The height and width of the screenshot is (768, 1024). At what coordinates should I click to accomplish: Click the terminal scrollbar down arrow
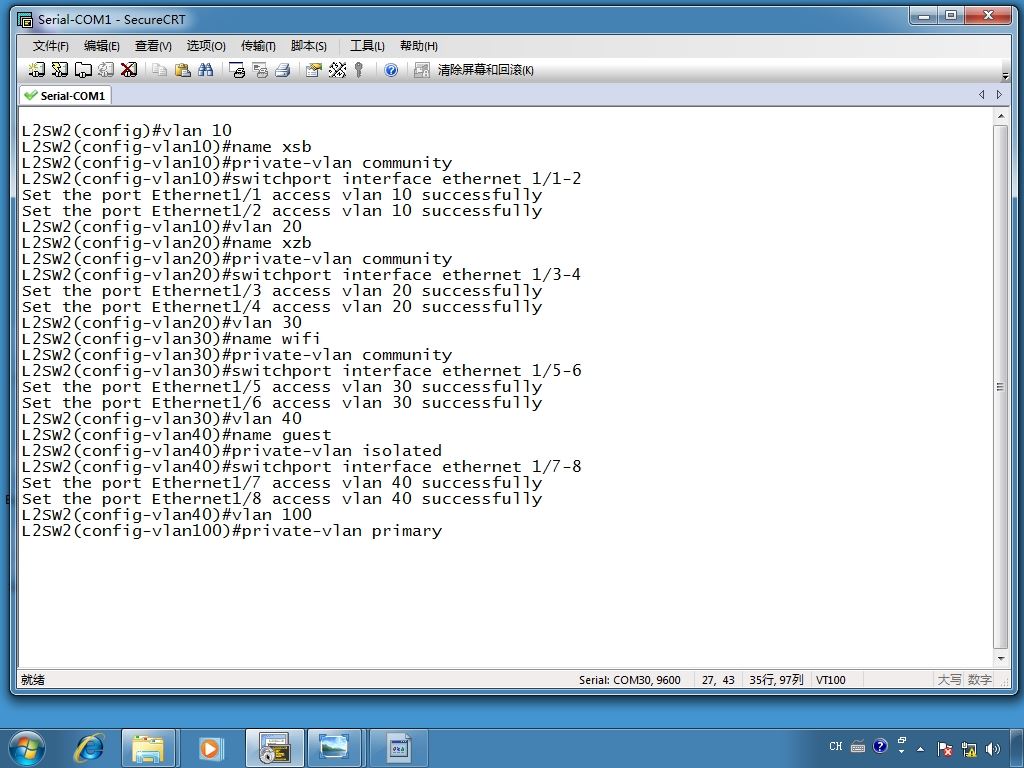click(x=1000, y=659)
